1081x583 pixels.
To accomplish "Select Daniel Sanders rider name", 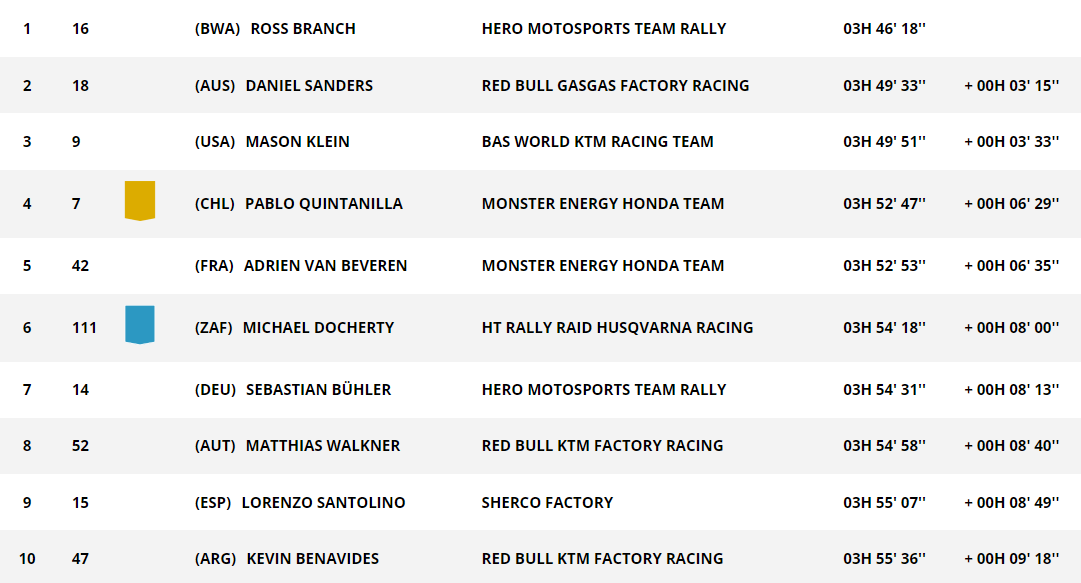I will [309, 85].
